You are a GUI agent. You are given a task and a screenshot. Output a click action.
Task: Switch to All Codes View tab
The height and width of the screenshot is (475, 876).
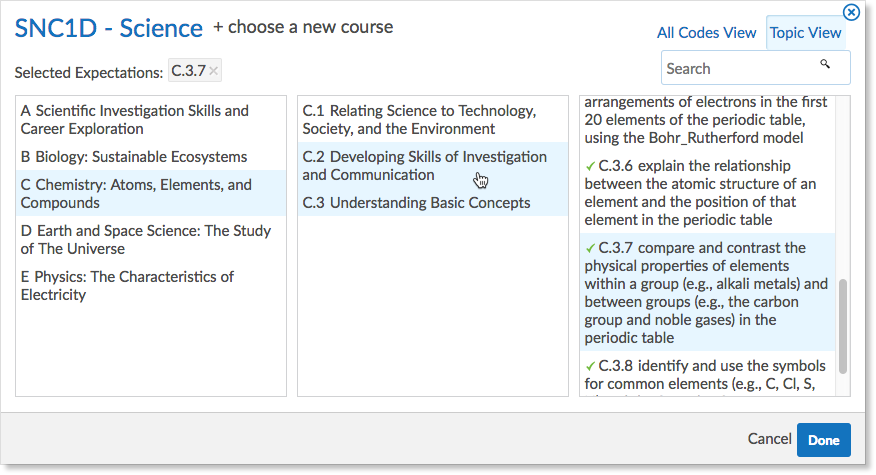click(706, 32)
